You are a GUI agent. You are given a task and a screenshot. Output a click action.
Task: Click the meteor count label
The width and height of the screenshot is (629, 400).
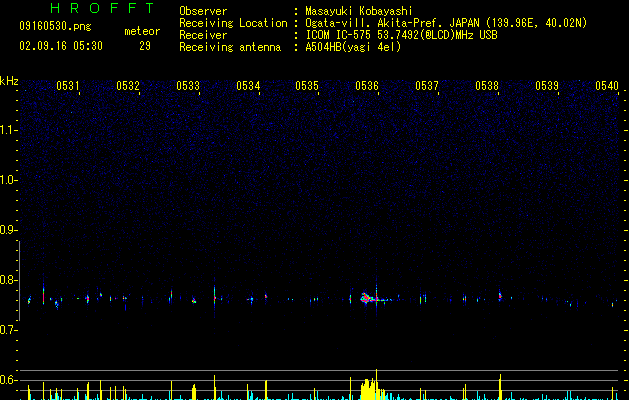click(x=142, y=31)
